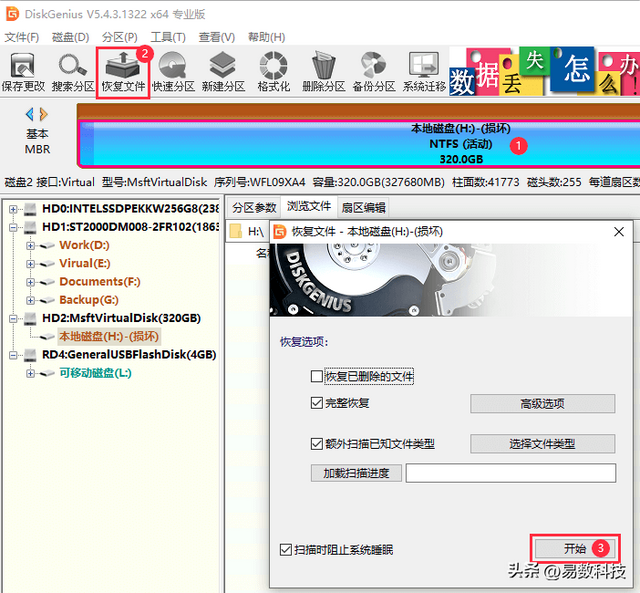
Task: Open the 文件(F) menu
Action: click(x=22, y=37)
